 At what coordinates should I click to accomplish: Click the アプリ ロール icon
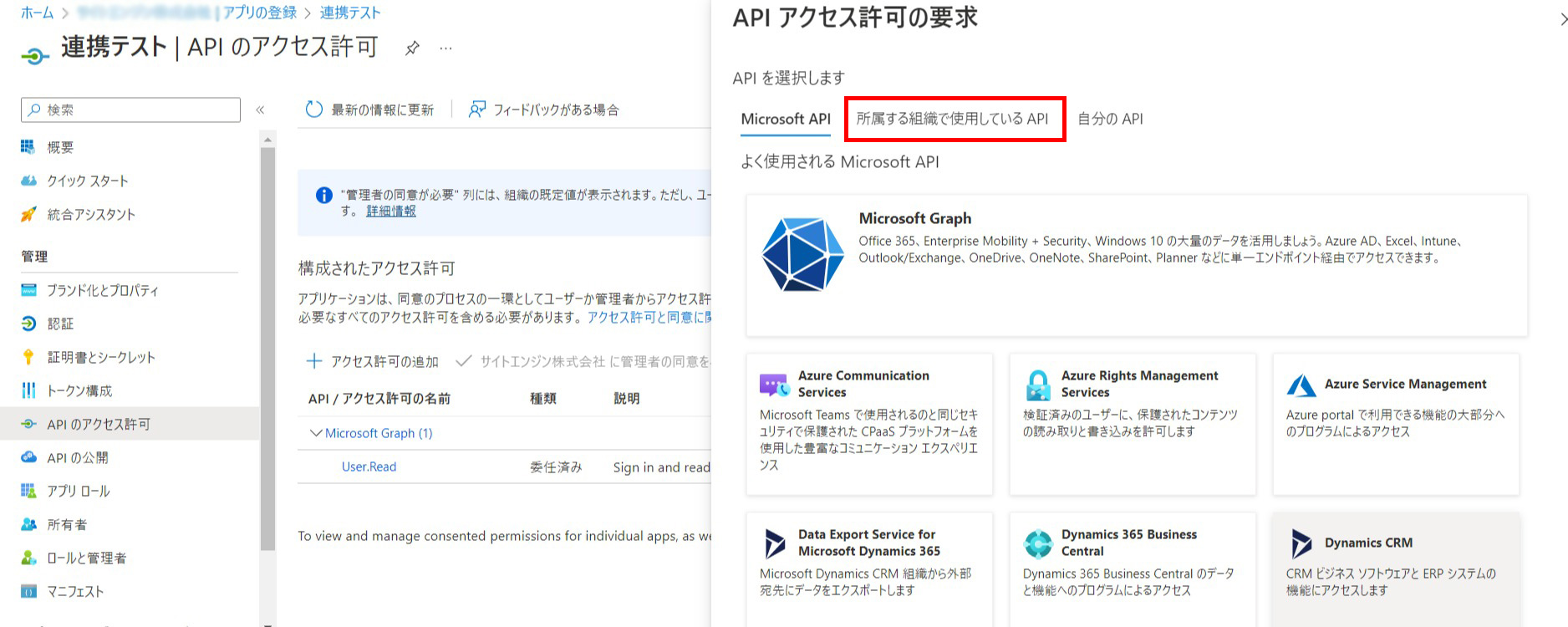coord(28,491)
